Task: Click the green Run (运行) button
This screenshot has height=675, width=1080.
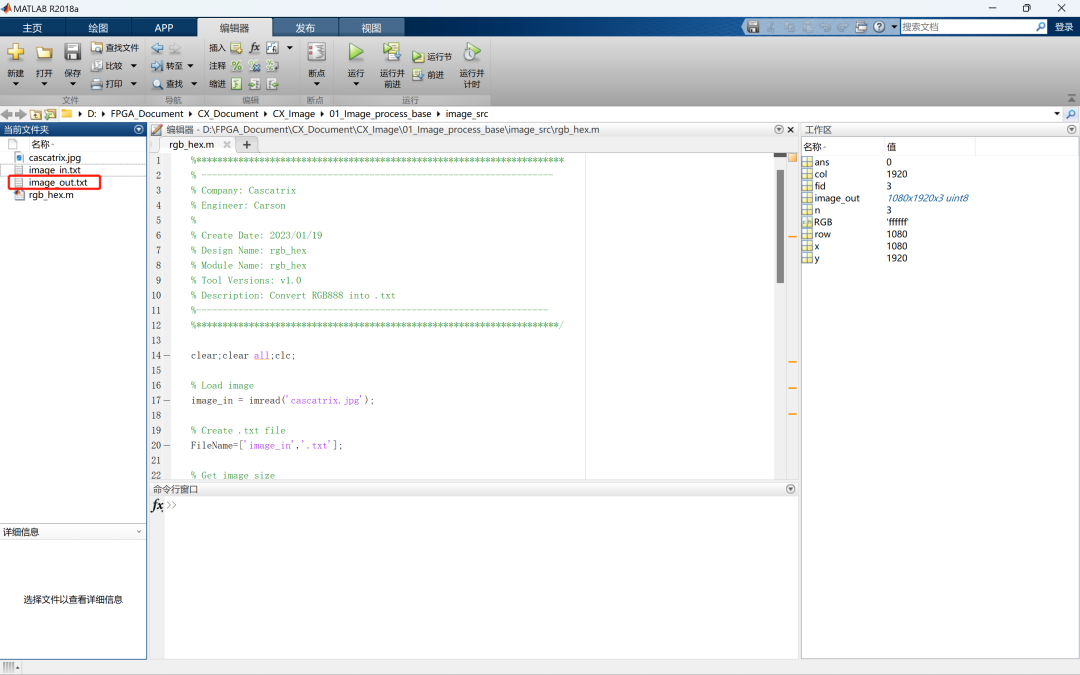Action: 356,52
